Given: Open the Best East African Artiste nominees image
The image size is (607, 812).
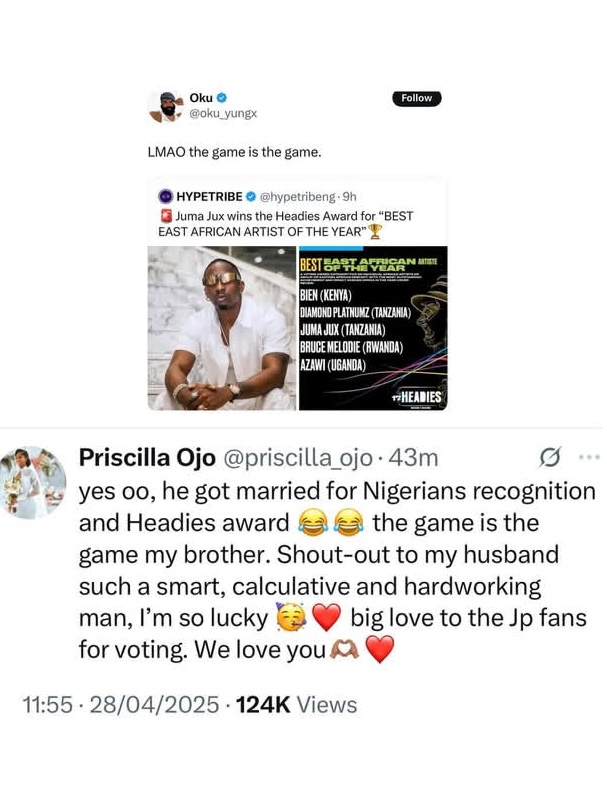Looking at the screenshot, I should click(x=372, y=328).
